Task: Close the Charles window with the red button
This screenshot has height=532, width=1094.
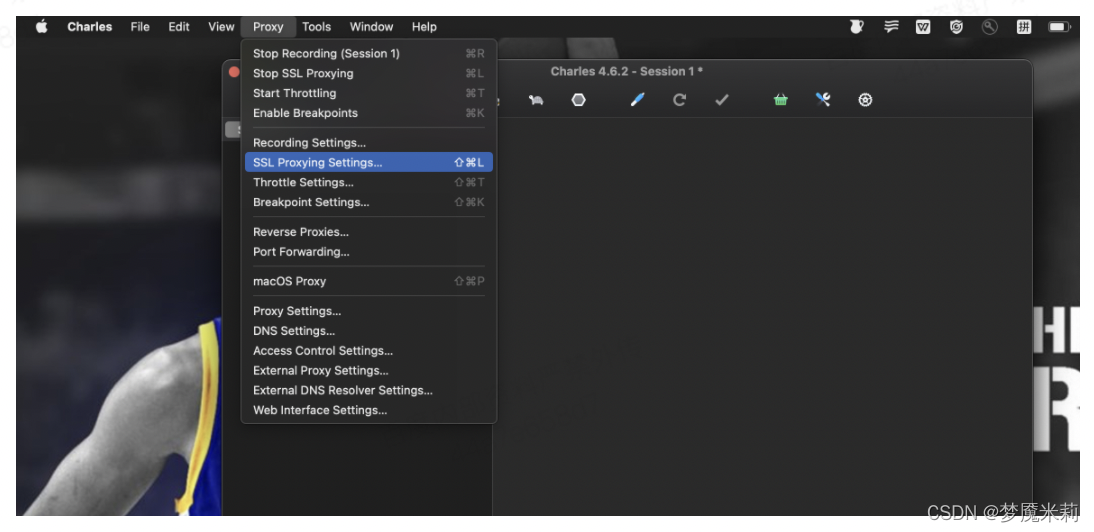Action: [x=234, y=72]
